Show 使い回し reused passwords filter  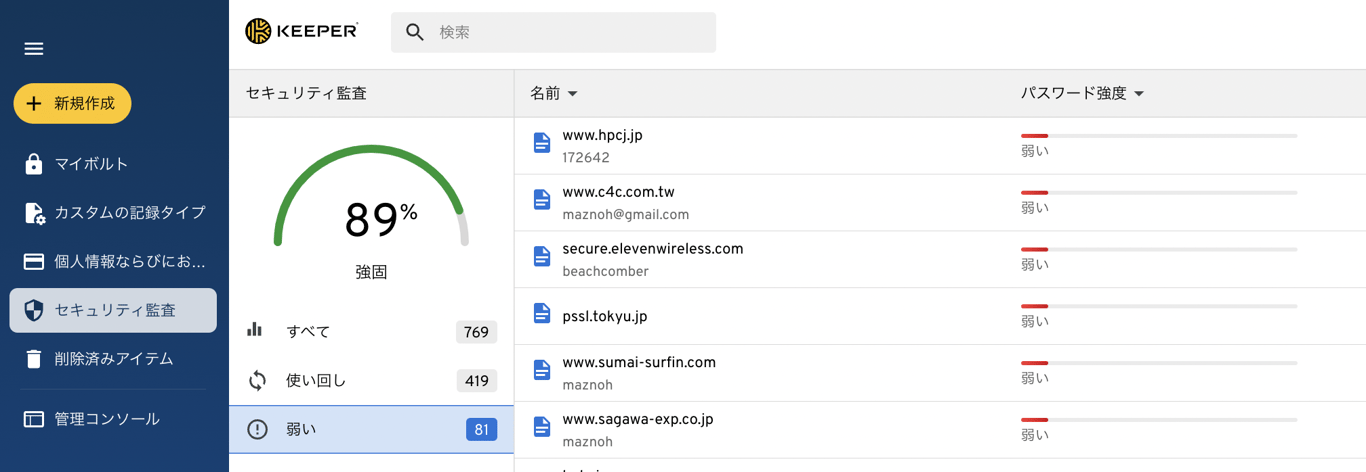coord(371,381)
